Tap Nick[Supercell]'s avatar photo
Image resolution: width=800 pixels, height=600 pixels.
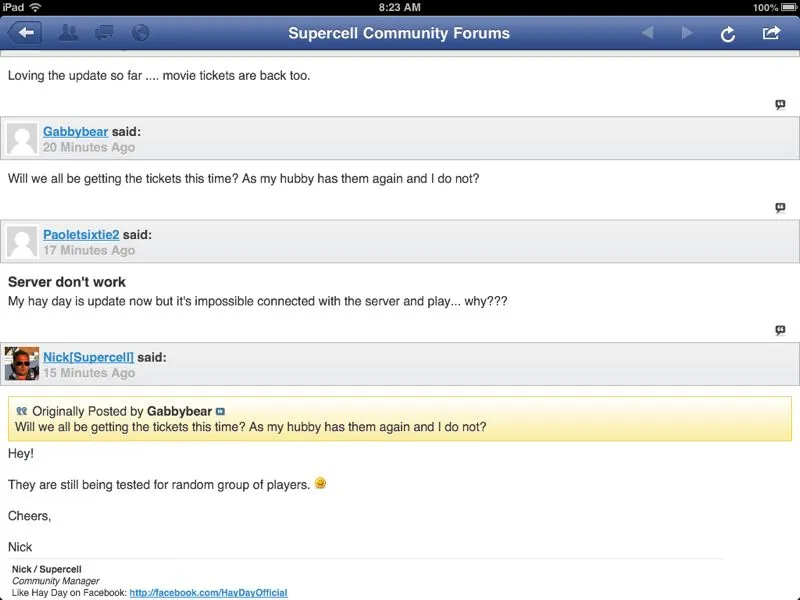tap(22, 364)
